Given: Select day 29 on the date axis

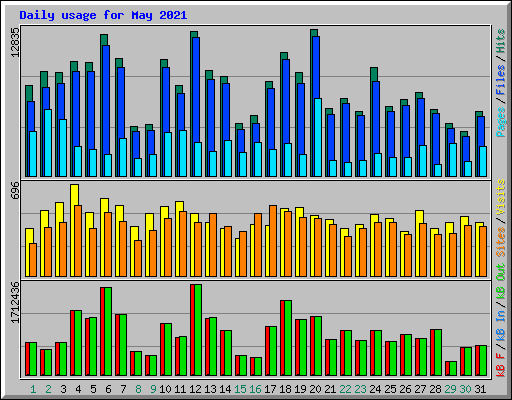Looking at the screenshot, I should tap(450, 389).
